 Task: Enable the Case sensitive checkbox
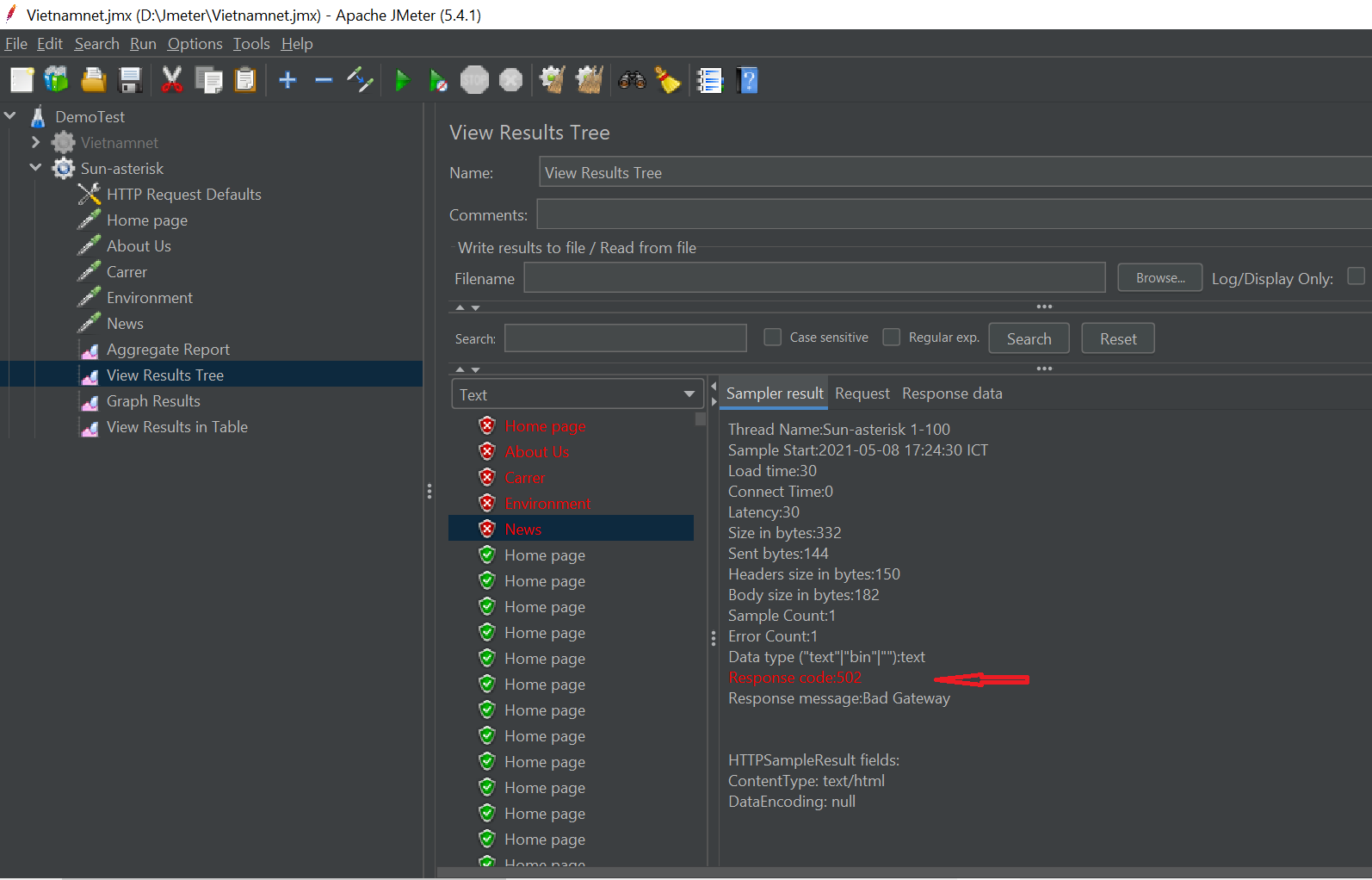[x=773, y=337]
